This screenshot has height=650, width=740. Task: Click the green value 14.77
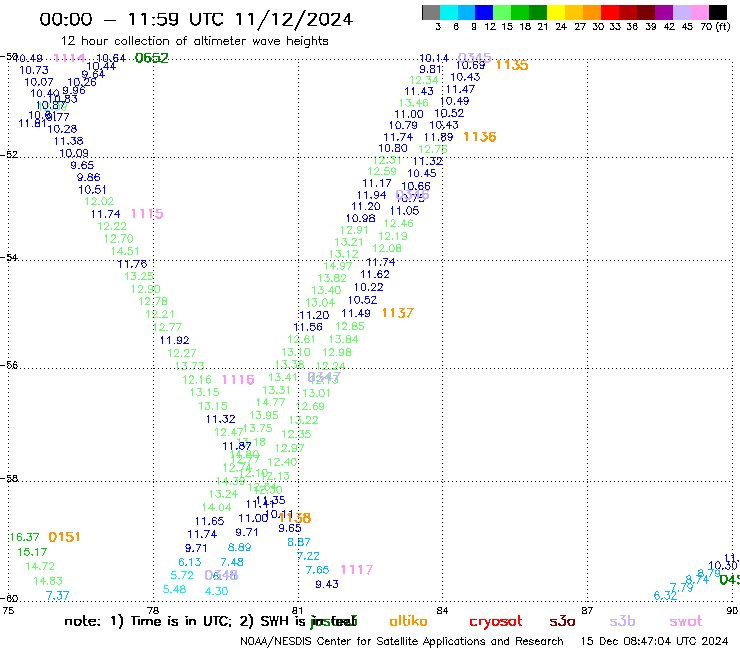pos(270,402)
